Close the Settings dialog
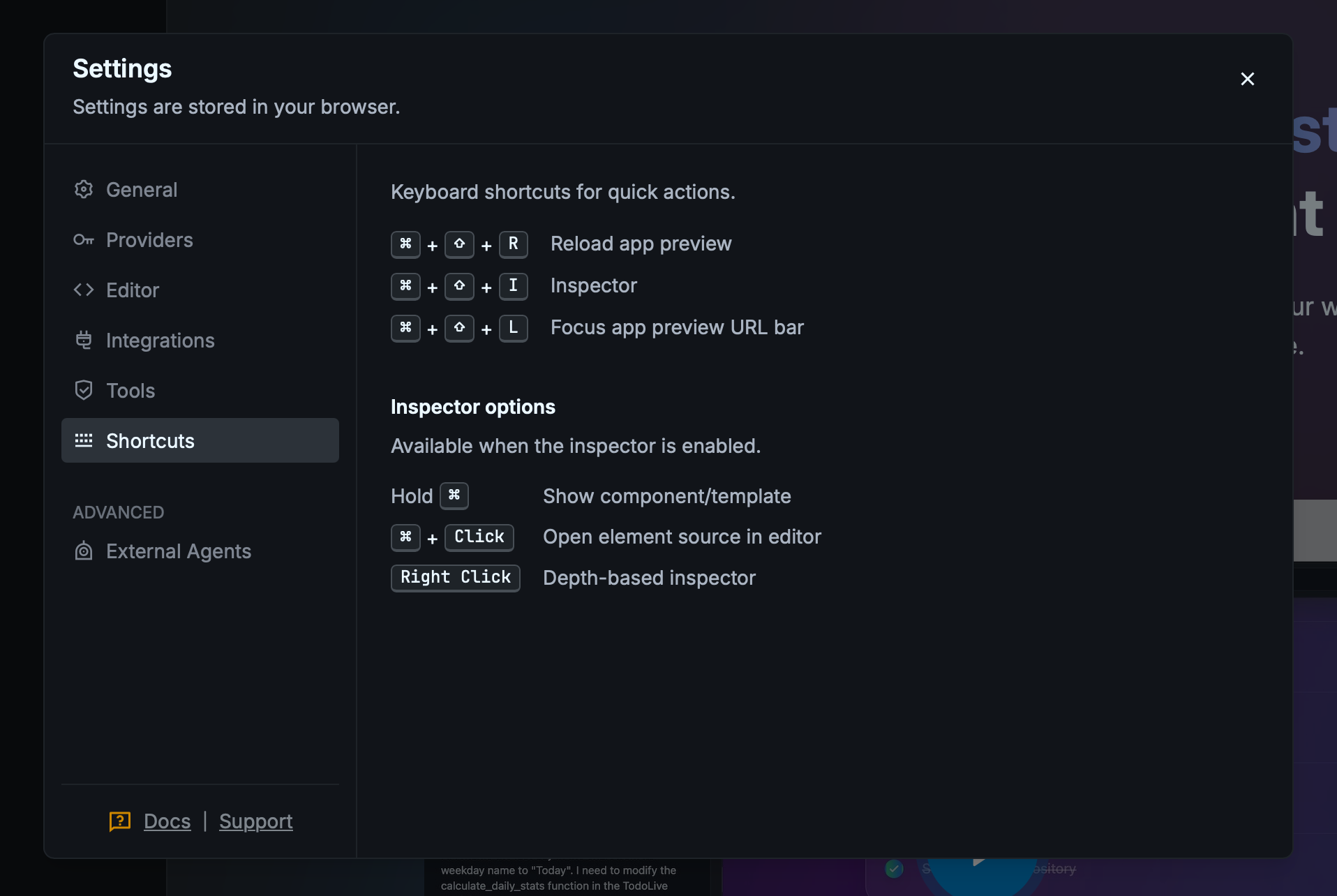1337x896 pixels. coord(1248,78)
